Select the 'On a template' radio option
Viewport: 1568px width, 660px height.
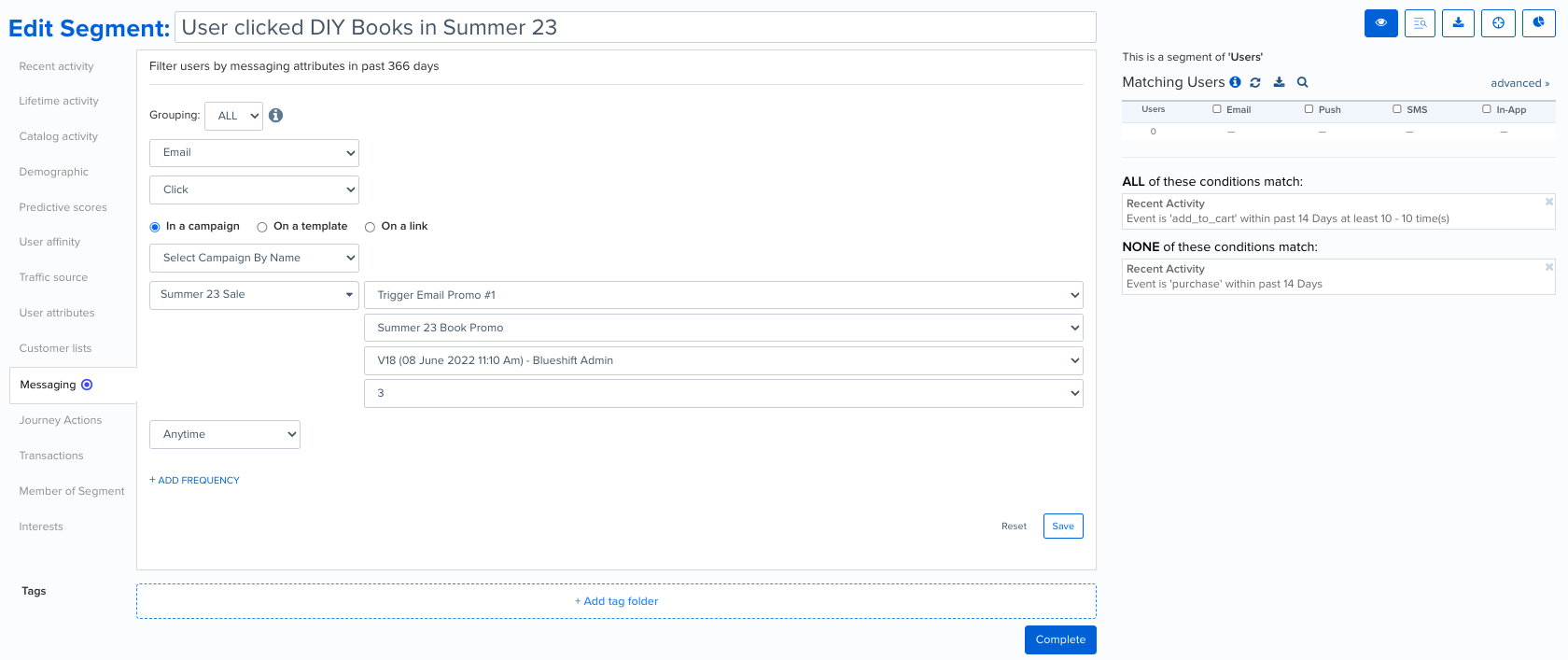tap(262, 227)
